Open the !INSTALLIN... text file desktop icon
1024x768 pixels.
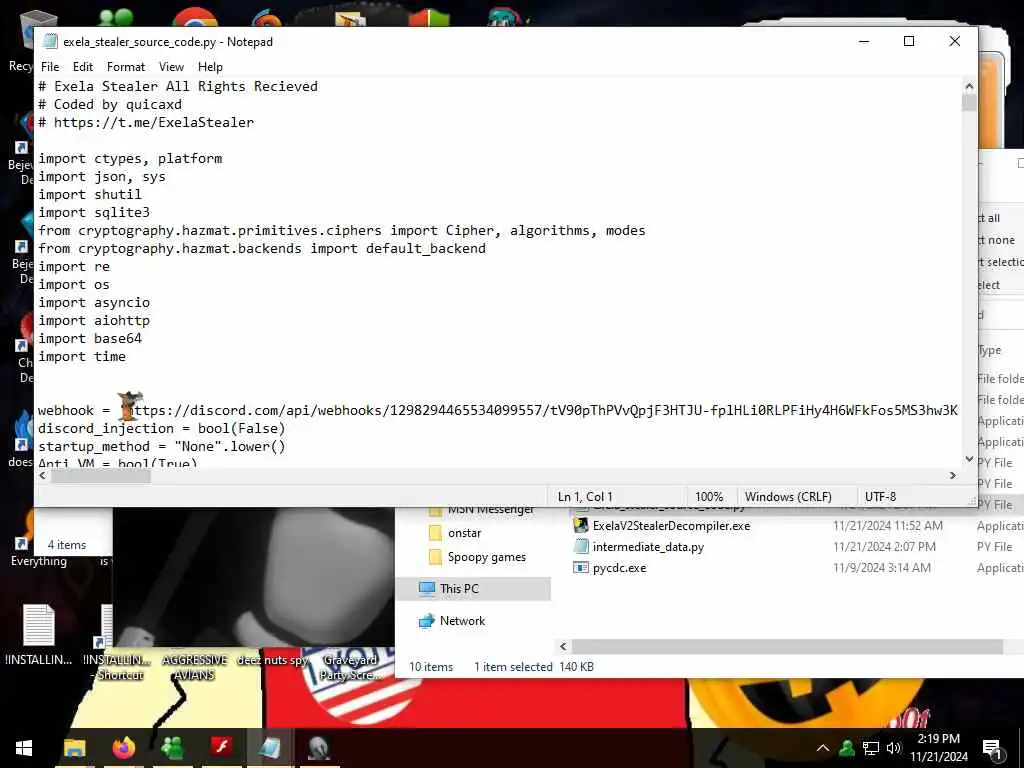point(39,634)
